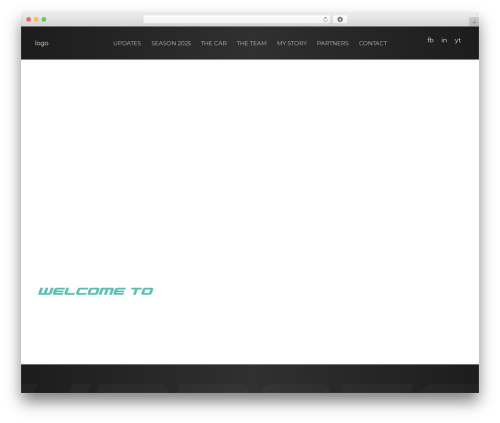Reload page with refresh icon
Image resolution: width=500 pixels, height=423 pixels.
click(x=325, y=19)
